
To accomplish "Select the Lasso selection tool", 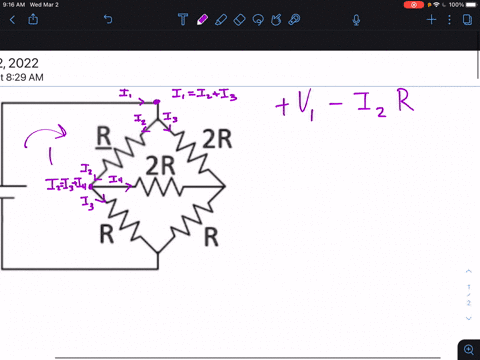I will [x=258, y=20].
